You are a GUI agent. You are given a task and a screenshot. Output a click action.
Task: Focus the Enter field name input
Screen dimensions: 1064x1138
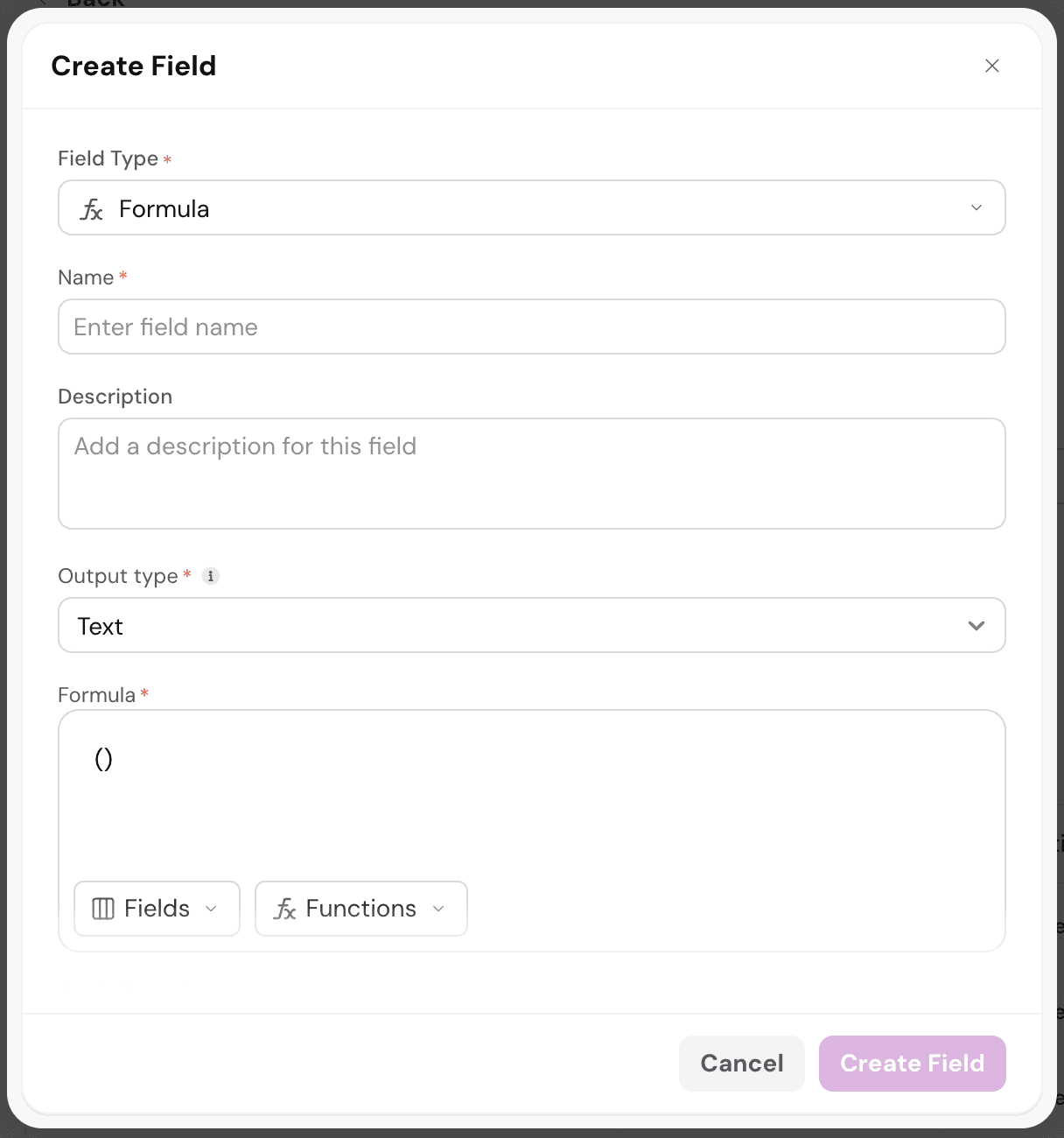(x=531, y=327)
